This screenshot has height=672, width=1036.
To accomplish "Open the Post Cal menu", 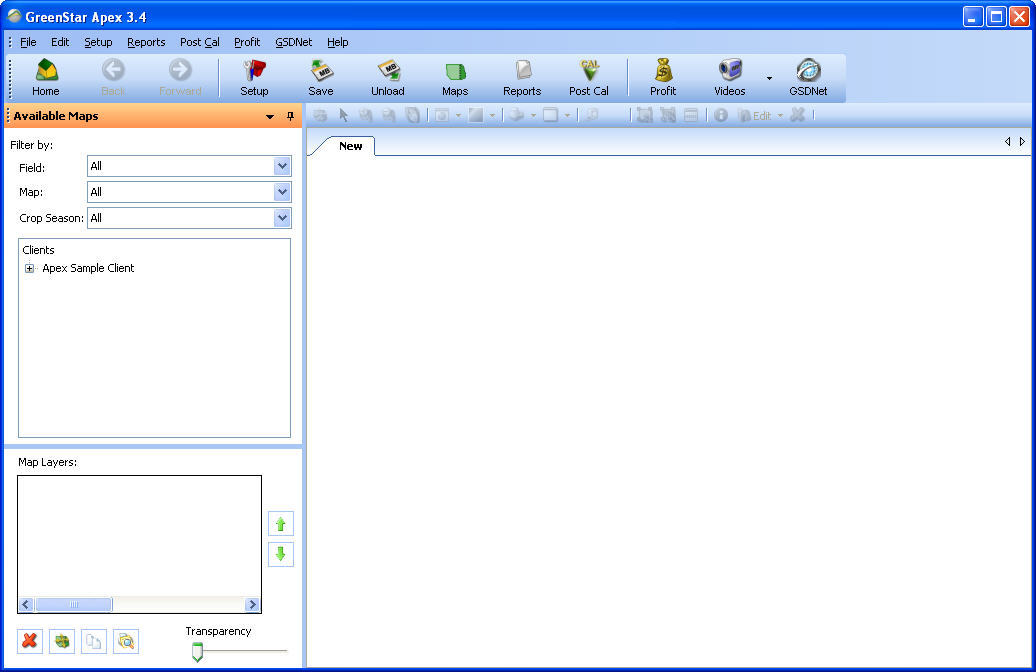I will pyautogui.click(x=200, y=42).
